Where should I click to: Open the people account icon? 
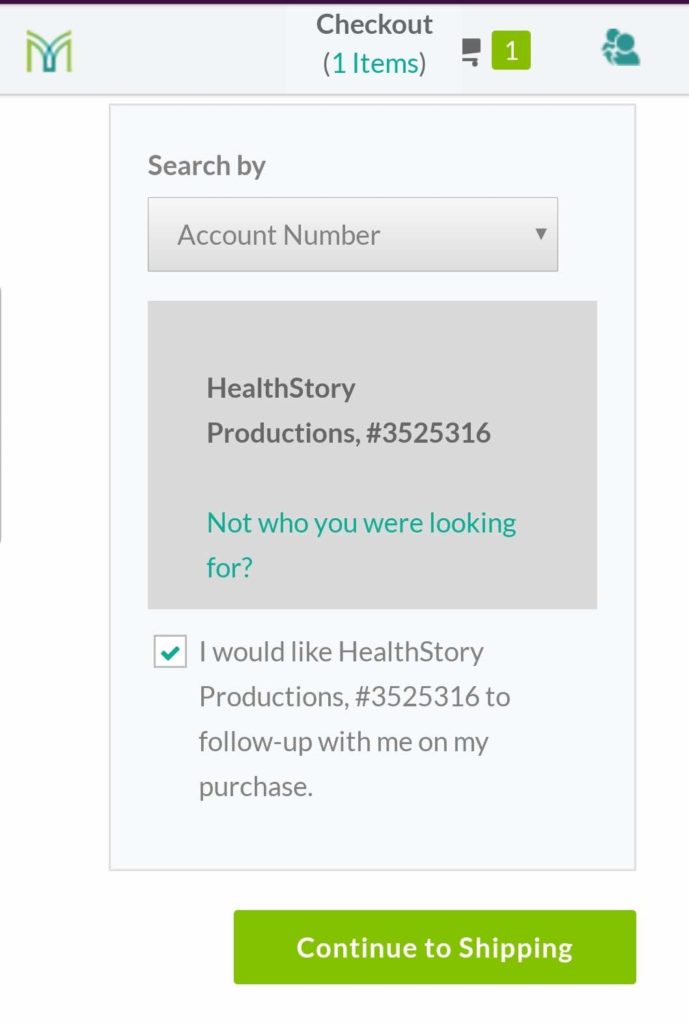(620, 47)
